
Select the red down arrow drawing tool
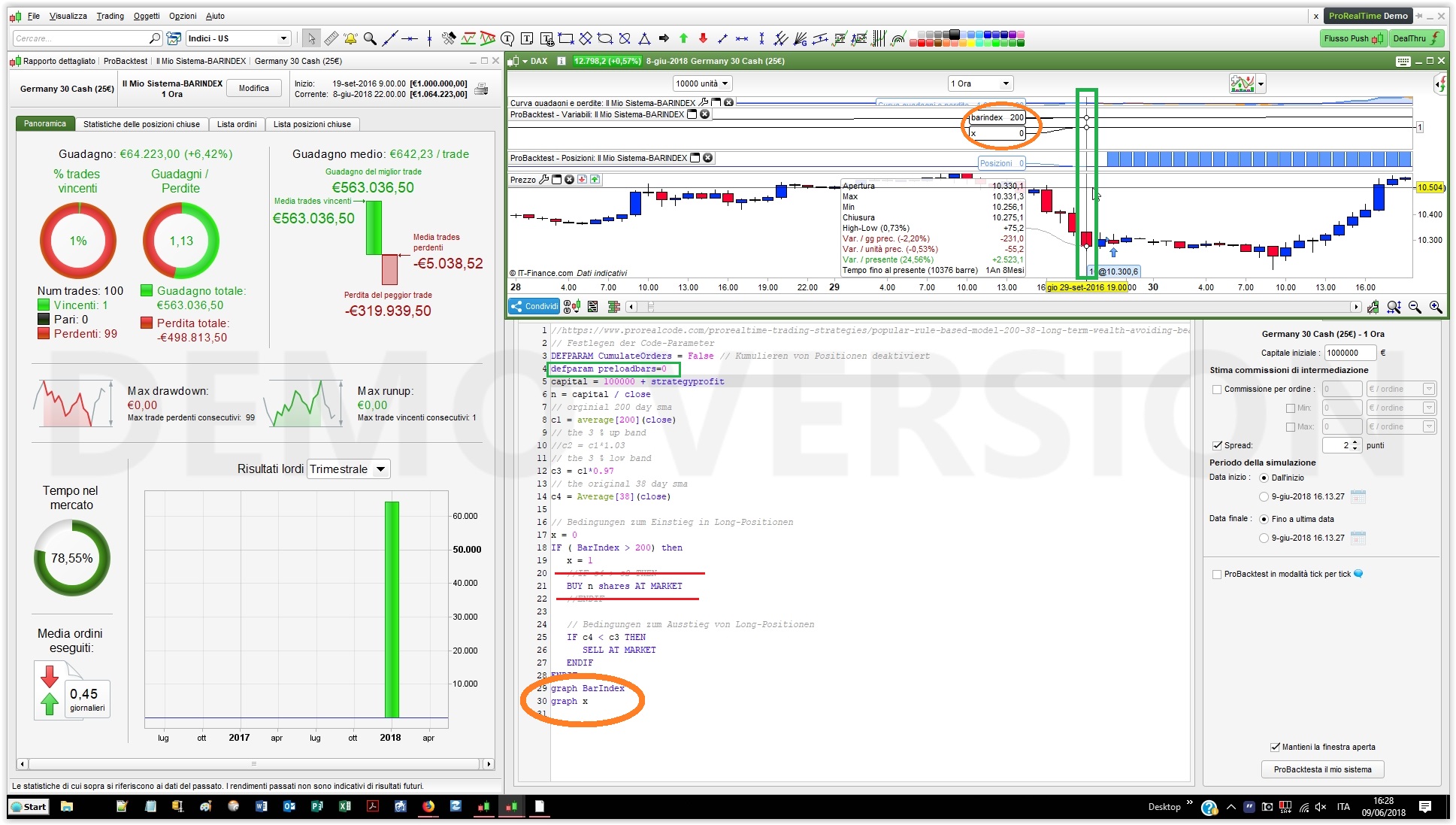tap(703, 38)
